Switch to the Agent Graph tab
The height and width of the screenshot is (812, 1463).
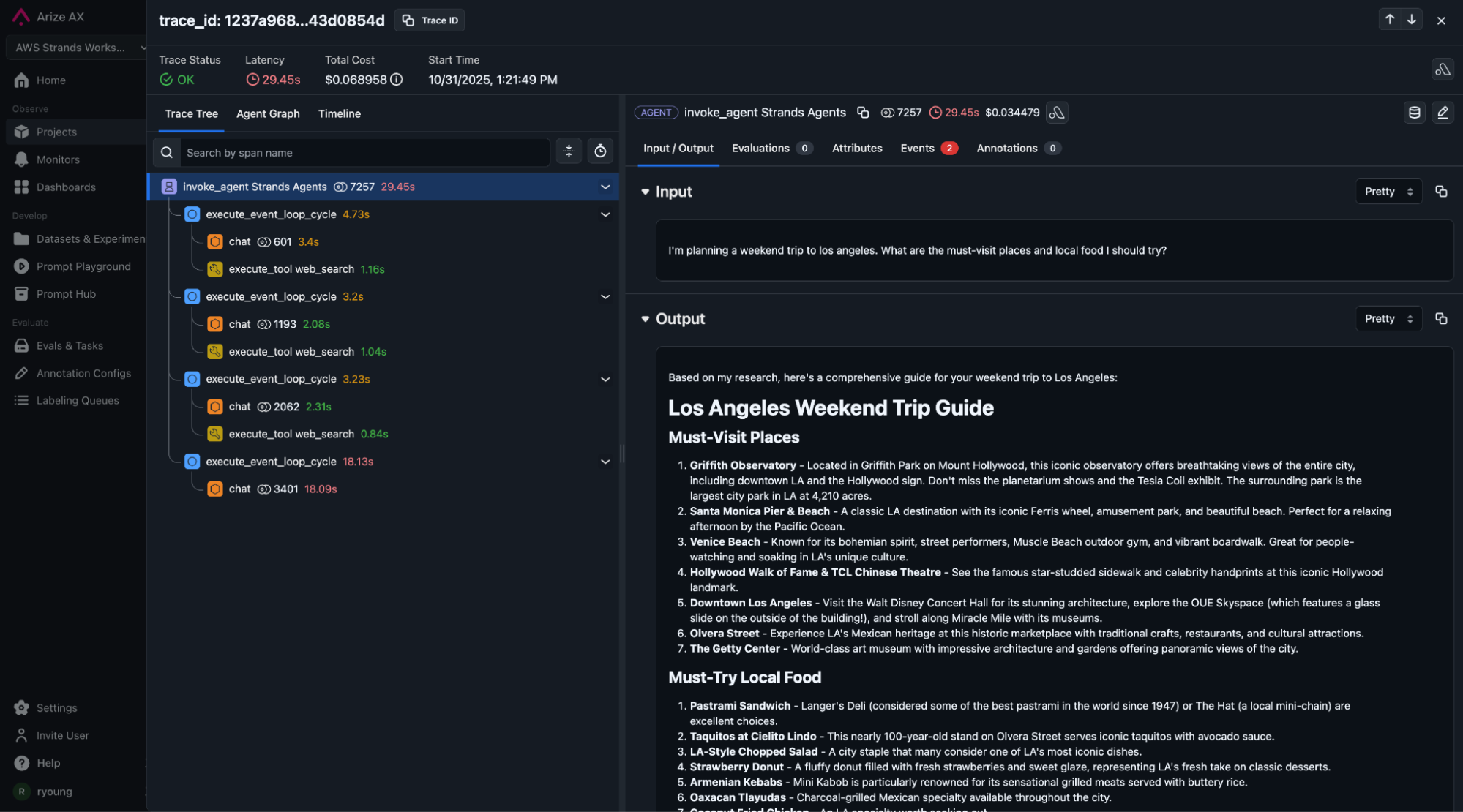click(268, 114)
